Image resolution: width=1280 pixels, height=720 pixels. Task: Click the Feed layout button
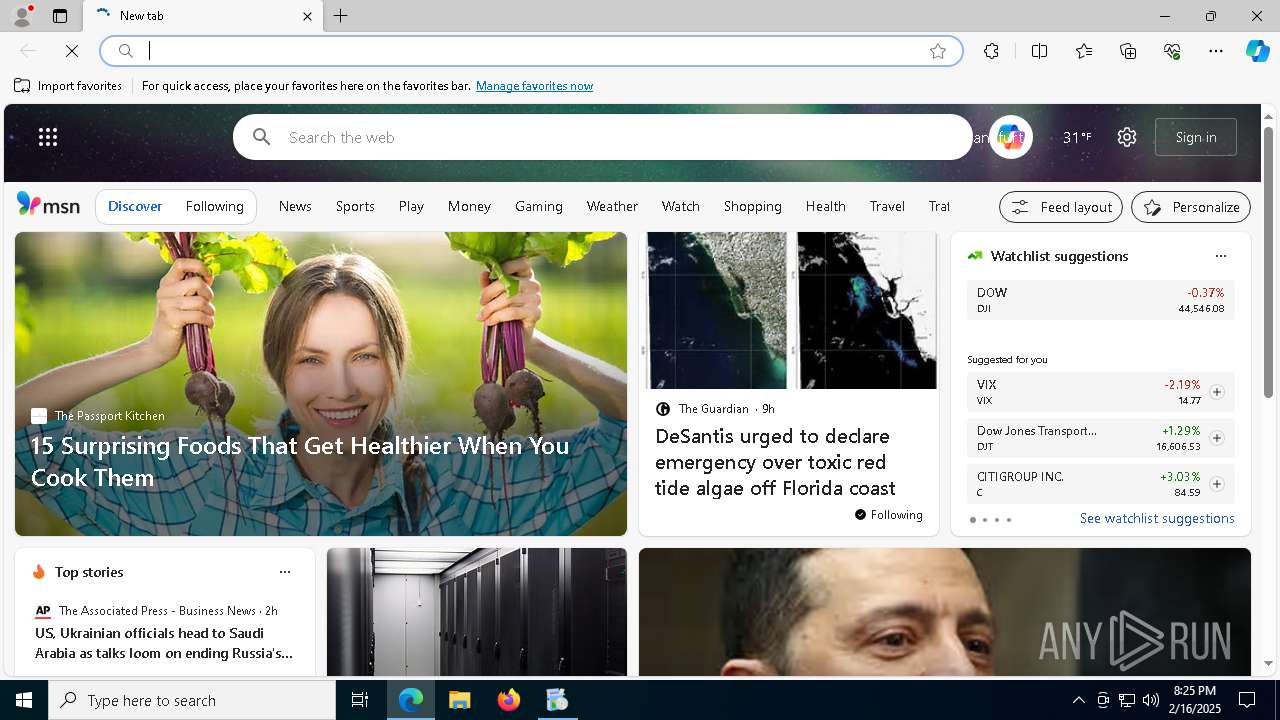tap(1061, 207)
